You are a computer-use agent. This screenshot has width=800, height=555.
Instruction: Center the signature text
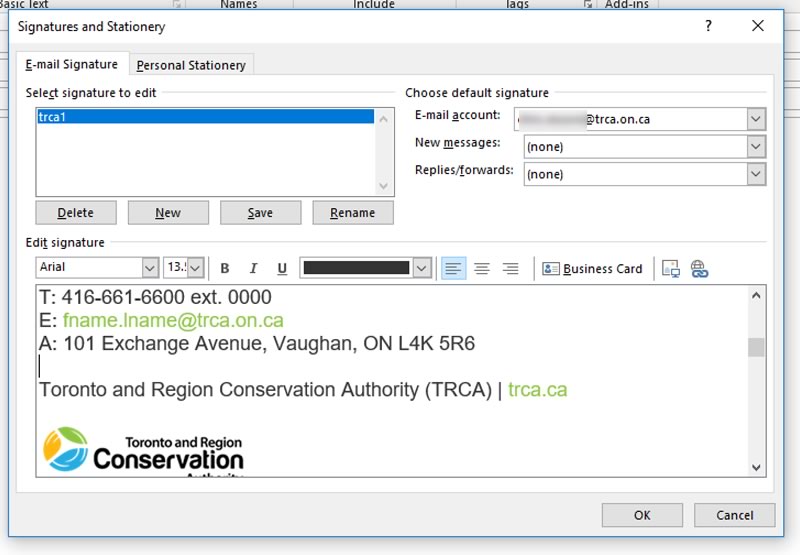point(482,268)
